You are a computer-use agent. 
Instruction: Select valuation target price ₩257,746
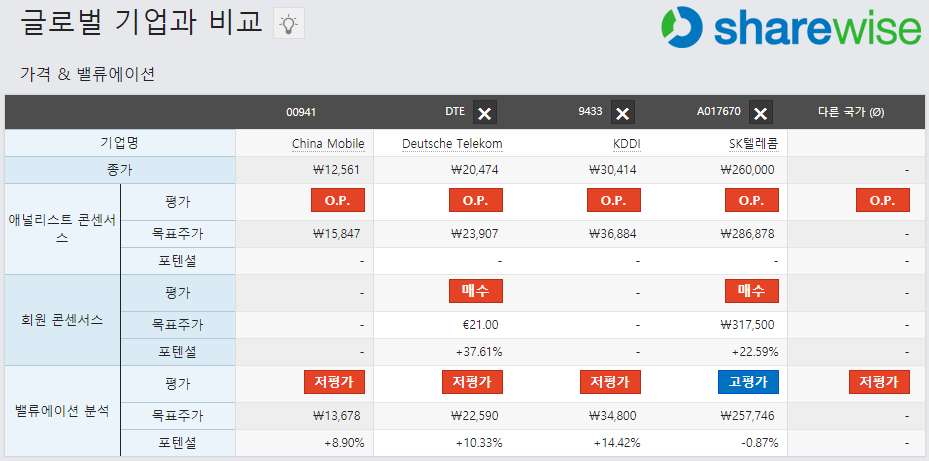(747, 416)
